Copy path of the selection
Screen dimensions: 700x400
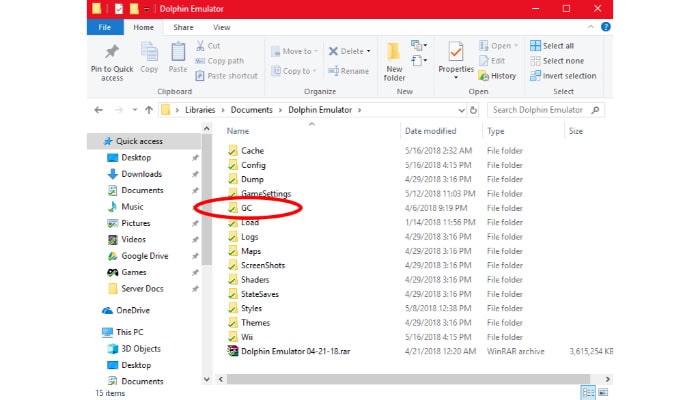(220, 61)
